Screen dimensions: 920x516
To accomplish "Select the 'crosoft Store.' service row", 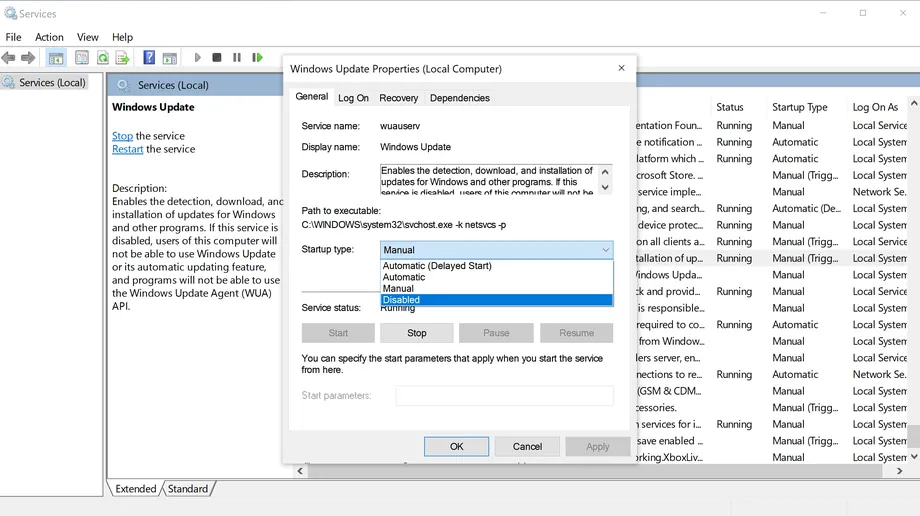I will [772, 175].
